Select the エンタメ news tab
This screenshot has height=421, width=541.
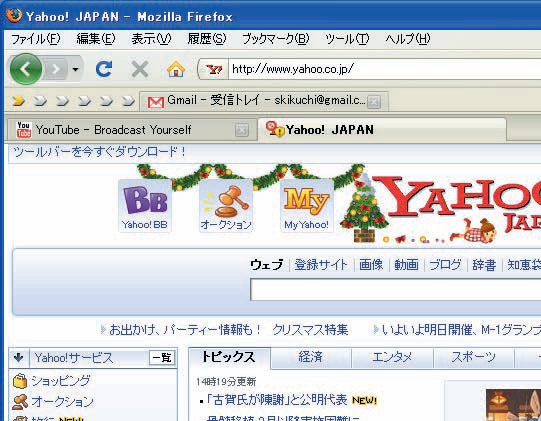point(392,358)
